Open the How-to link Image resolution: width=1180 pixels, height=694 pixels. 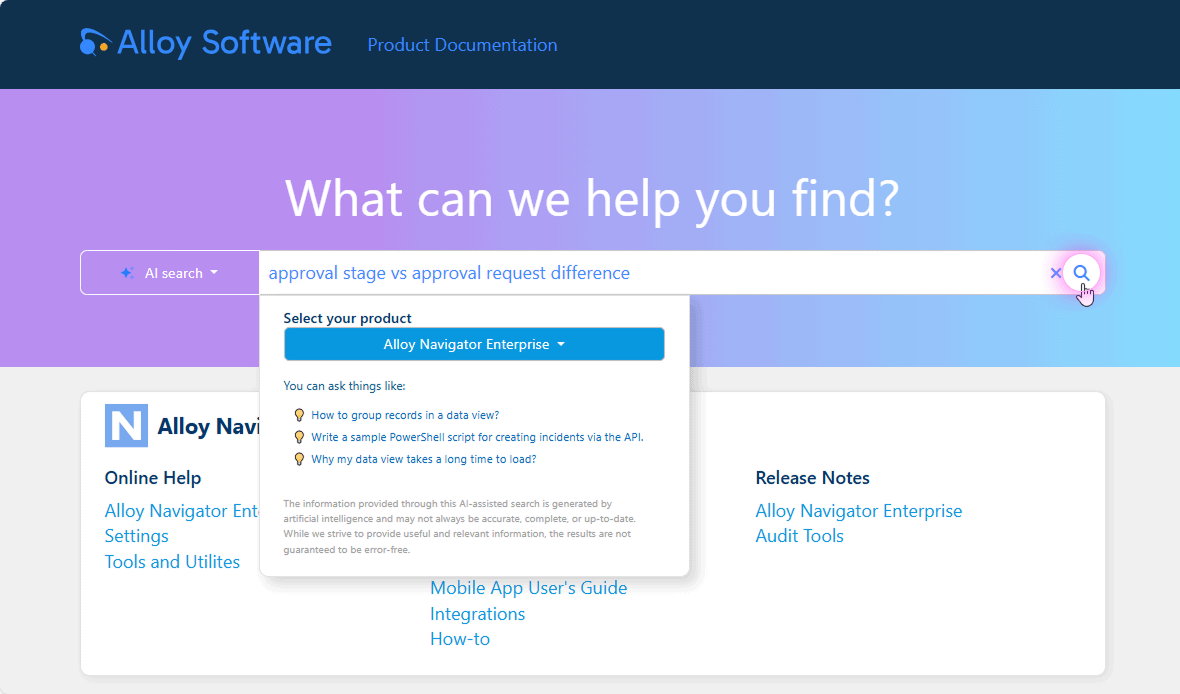click(460, 639)
